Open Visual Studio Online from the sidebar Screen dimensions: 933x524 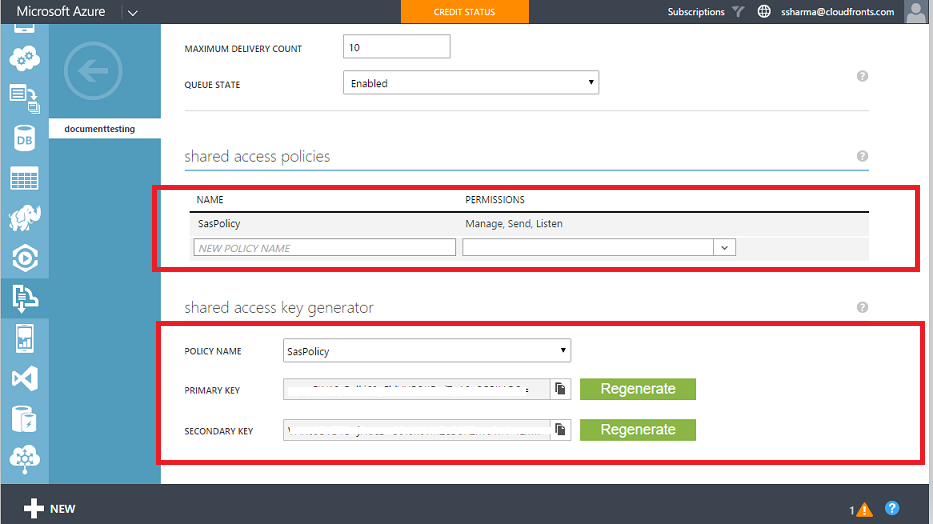coord(24,379)
